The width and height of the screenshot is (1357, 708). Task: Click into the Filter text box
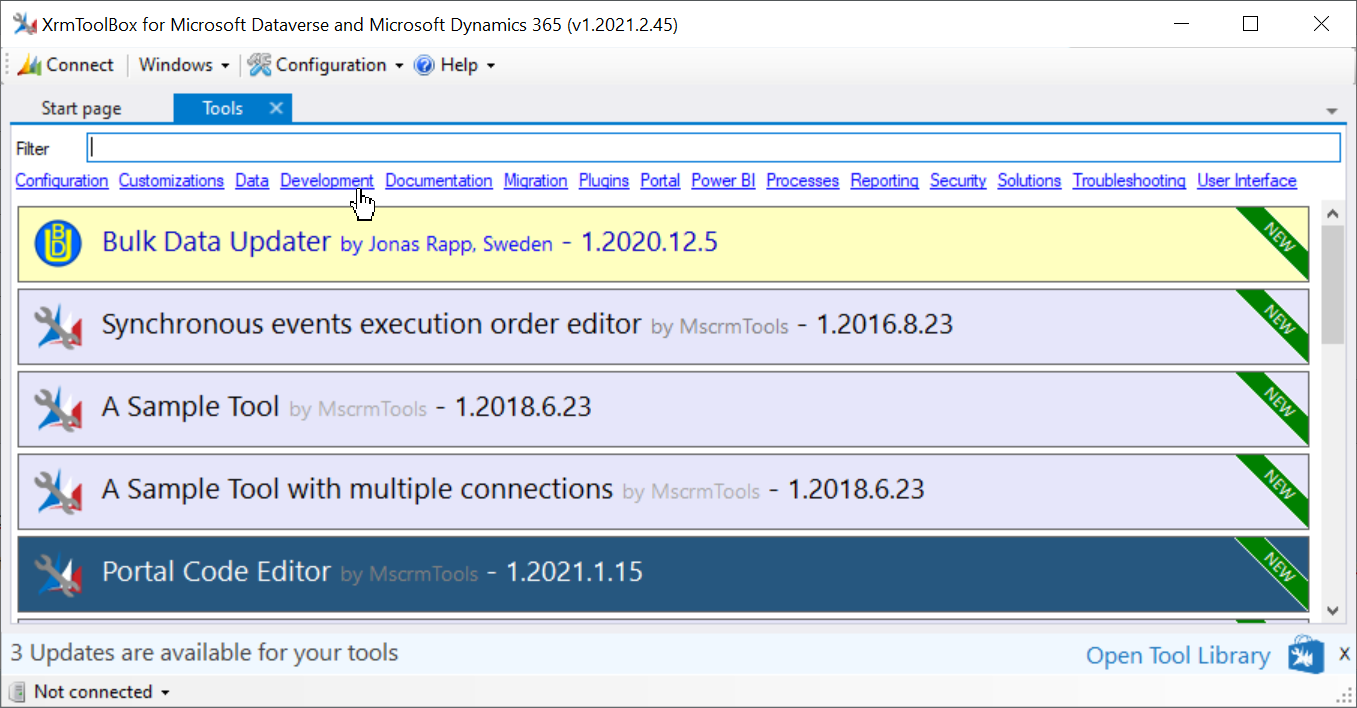[x=713, y=147]
